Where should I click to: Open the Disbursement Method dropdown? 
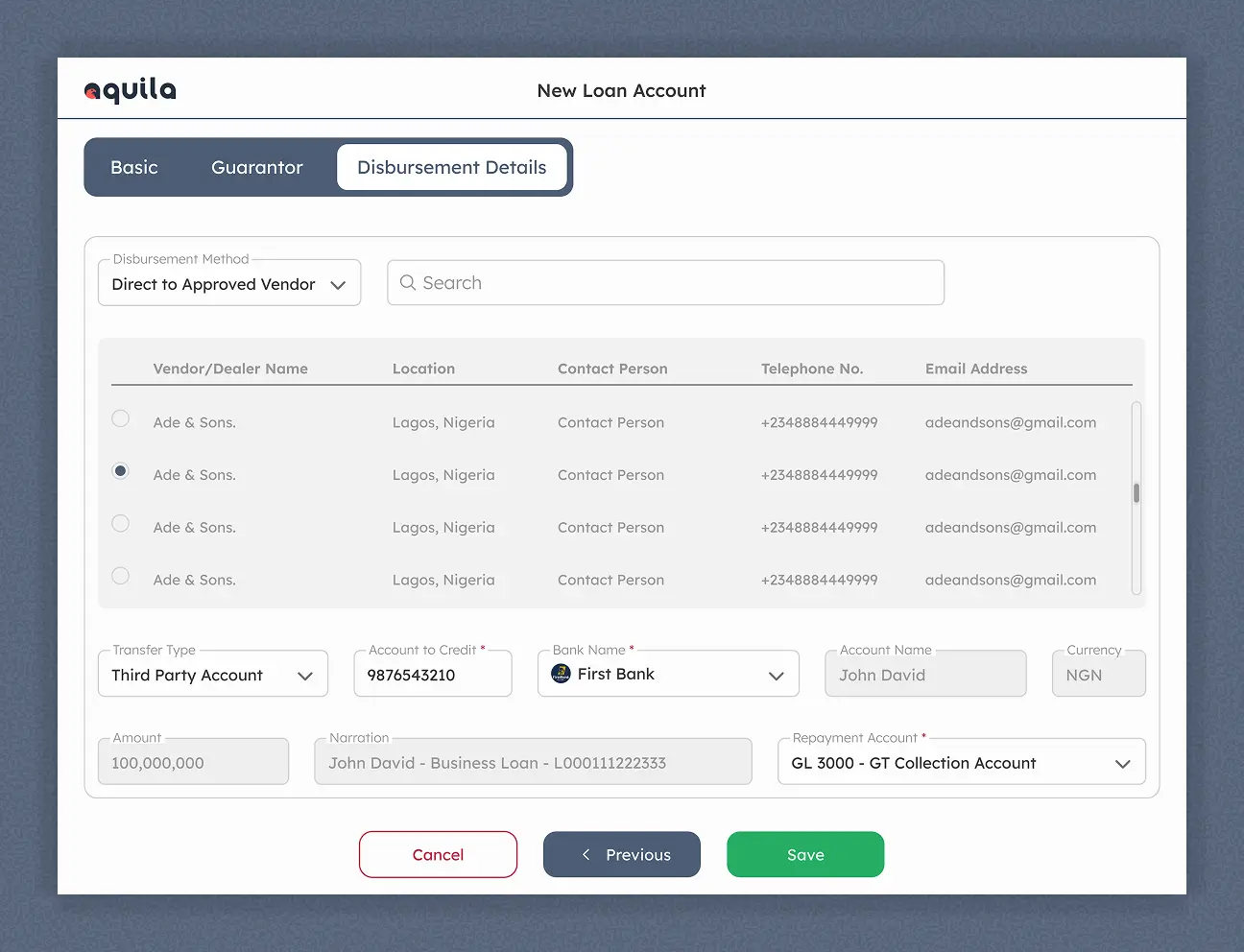(x=229, y=283)
